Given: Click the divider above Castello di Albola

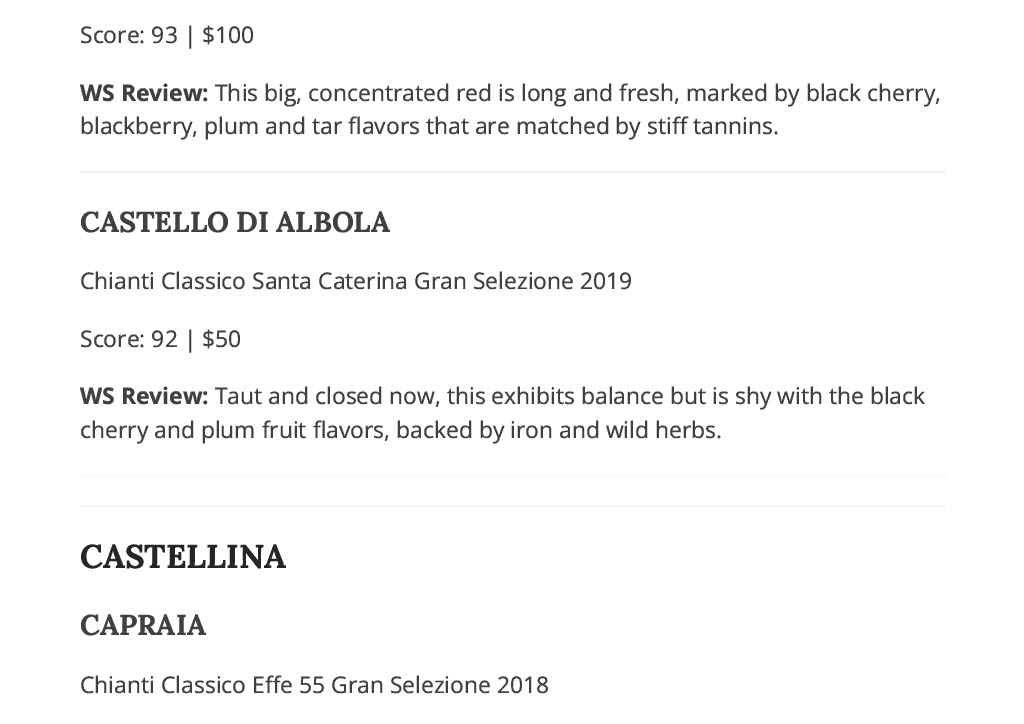Looking at the screenshot, I should [x=513, y=172].
